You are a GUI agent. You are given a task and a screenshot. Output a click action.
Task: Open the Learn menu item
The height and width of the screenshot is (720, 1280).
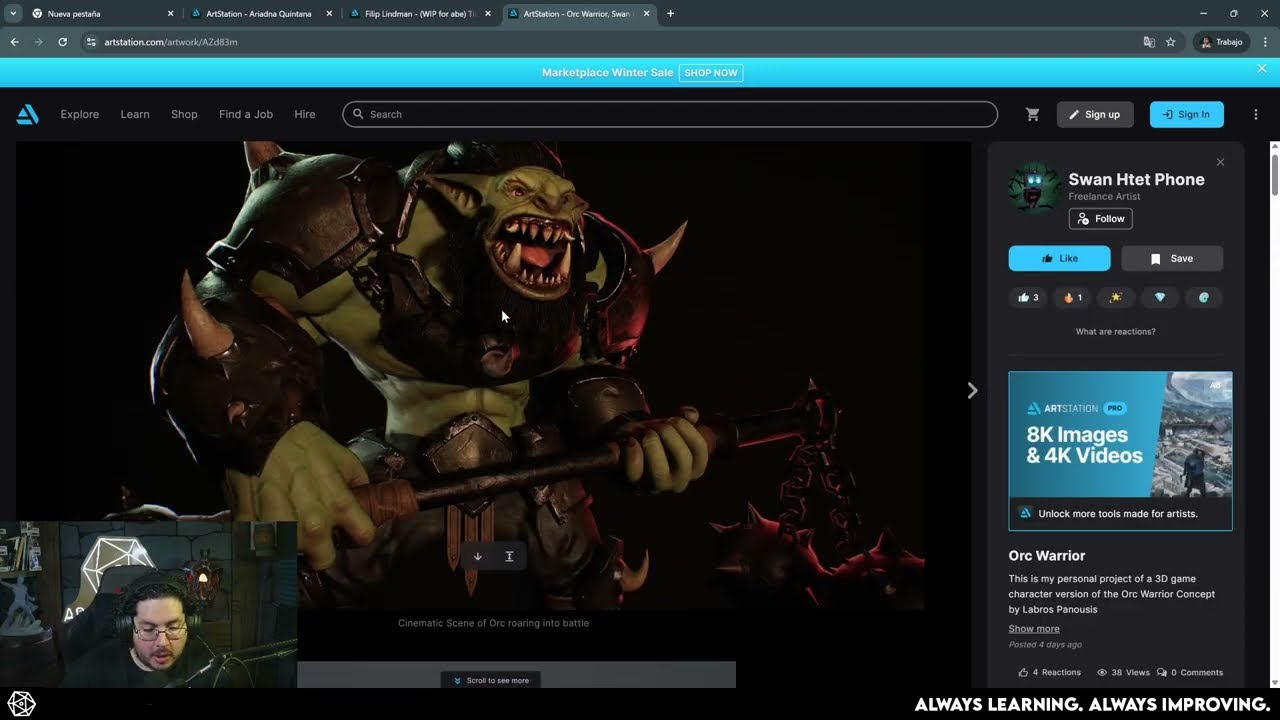point(135,114)
